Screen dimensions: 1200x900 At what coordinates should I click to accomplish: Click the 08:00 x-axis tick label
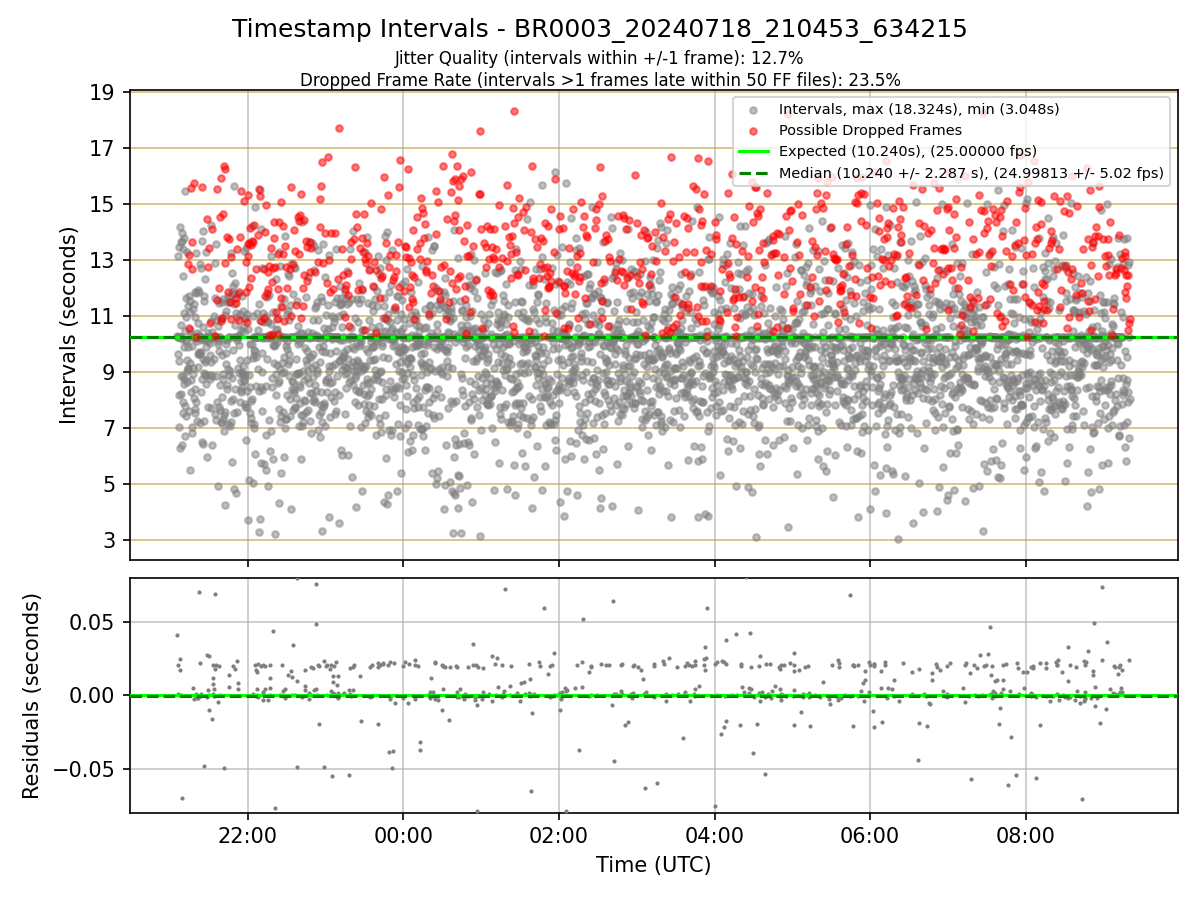[1025, 834]
